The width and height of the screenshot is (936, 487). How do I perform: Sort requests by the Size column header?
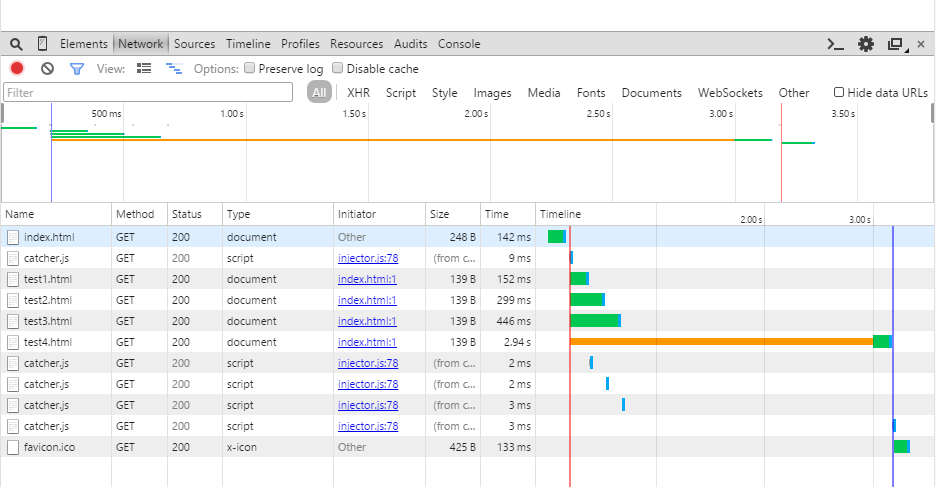439,214
